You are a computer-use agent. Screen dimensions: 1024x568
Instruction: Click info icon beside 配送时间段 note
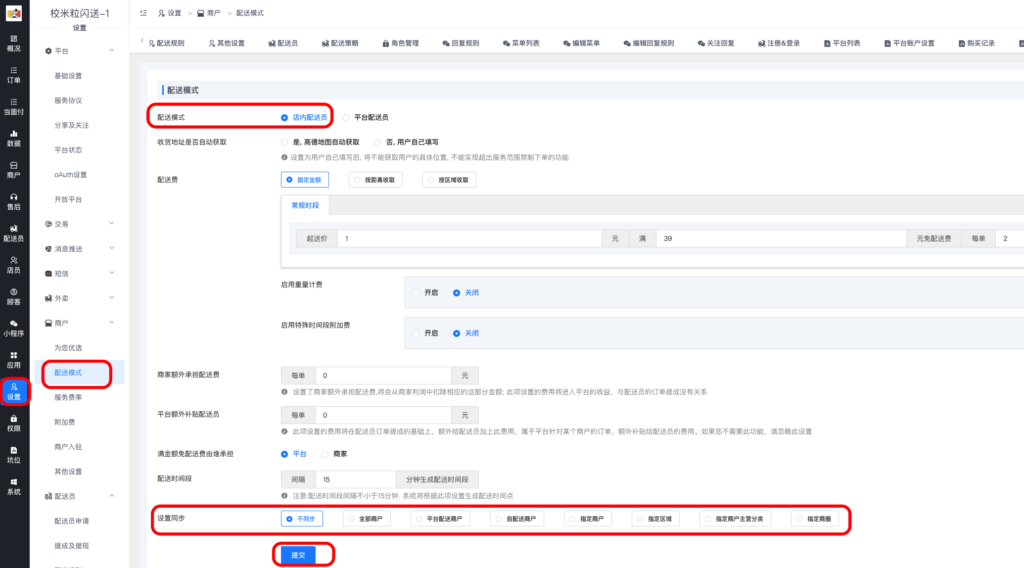point(284,496)
